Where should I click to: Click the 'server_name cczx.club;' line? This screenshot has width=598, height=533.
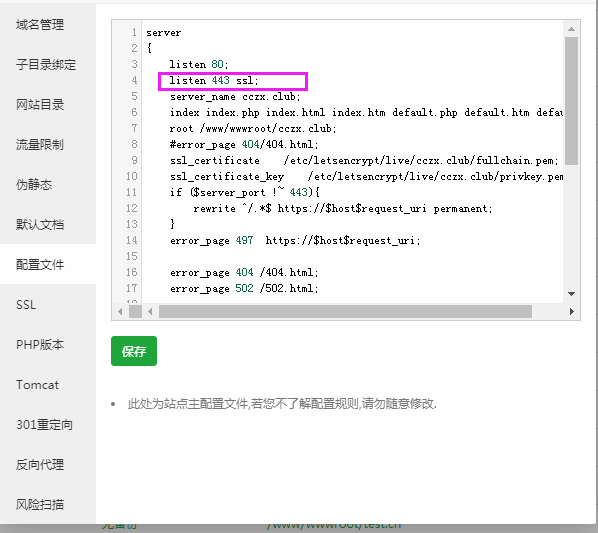[x=235, y=97]
